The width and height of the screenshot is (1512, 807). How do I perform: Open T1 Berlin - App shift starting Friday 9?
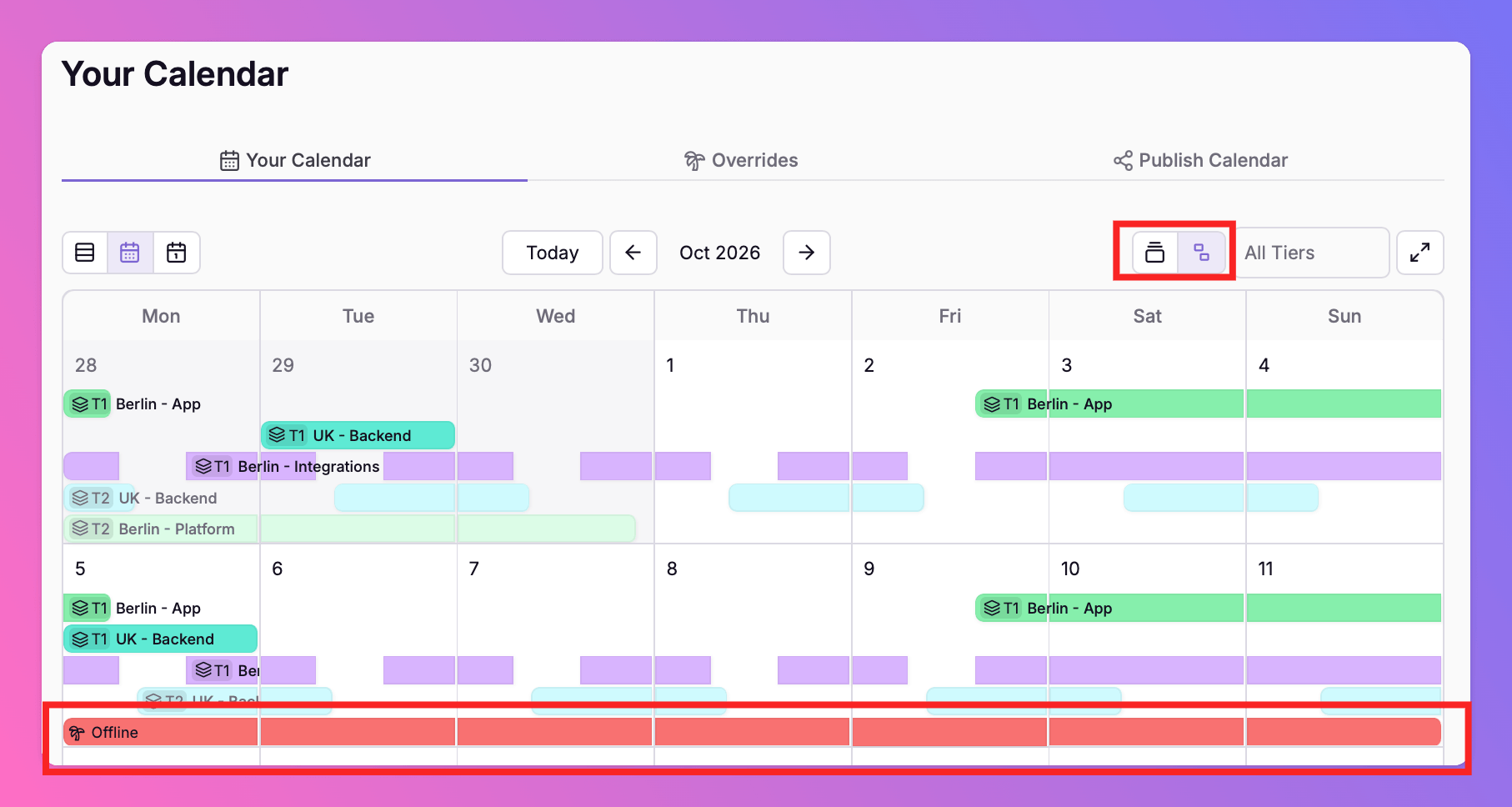[x=1208, y=608]
